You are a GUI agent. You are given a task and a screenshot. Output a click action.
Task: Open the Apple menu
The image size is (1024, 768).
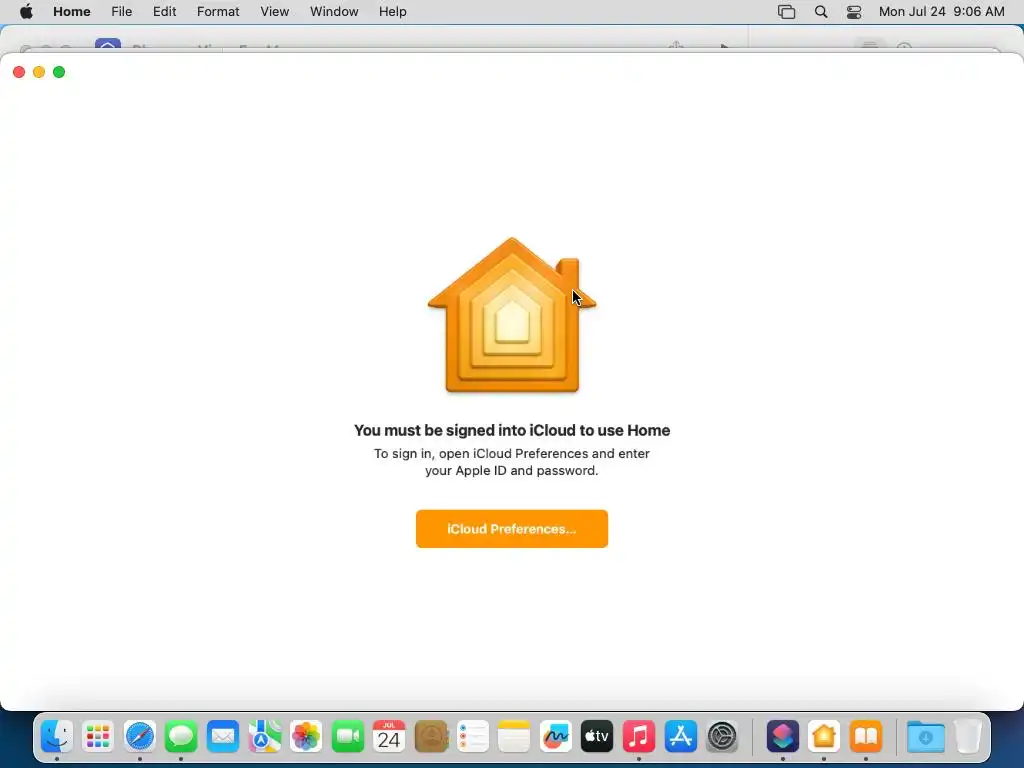26,12
